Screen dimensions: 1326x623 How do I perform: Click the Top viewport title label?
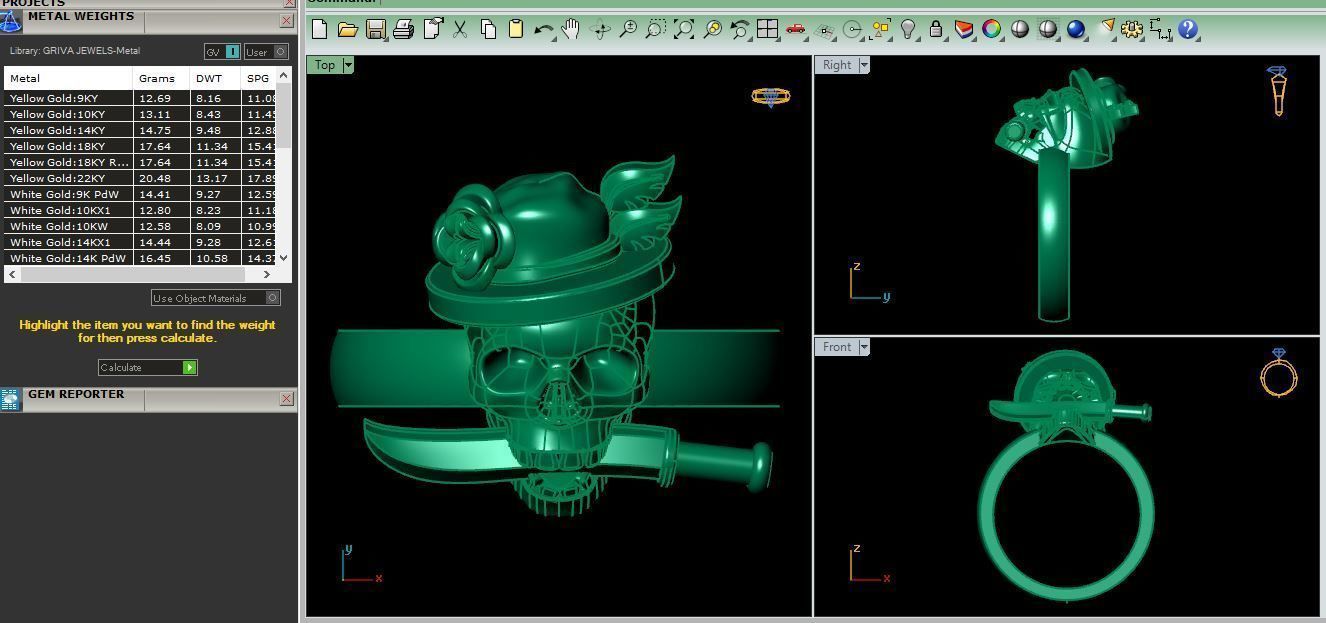pos(325,65)
